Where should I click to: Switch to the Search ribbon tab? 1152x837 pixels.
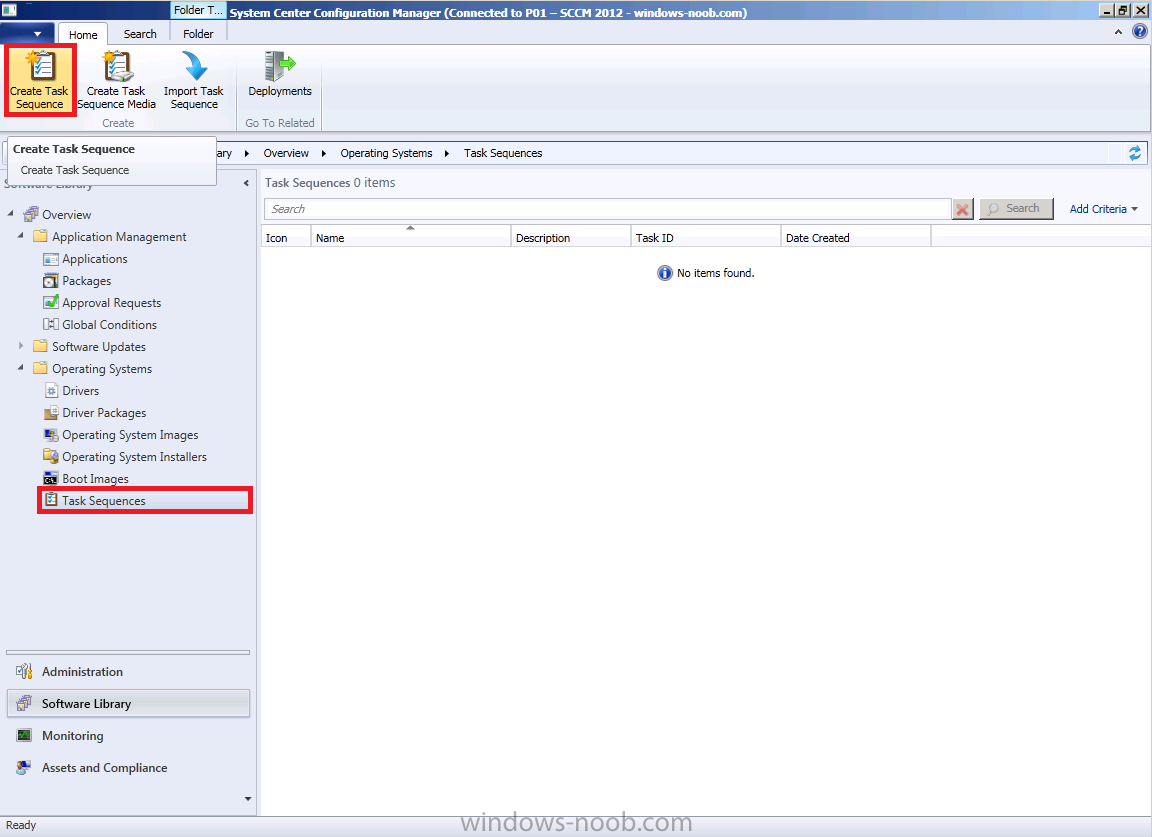140,34
